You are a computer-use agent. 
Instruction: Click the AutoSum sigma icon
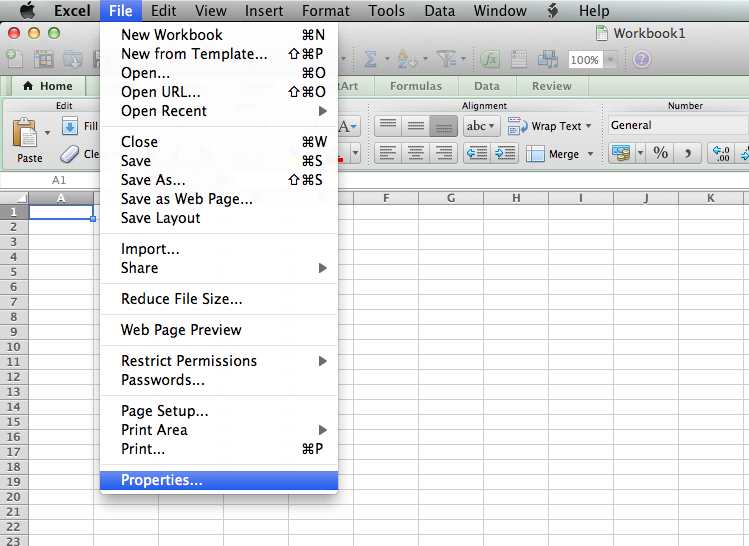(370, 60)
